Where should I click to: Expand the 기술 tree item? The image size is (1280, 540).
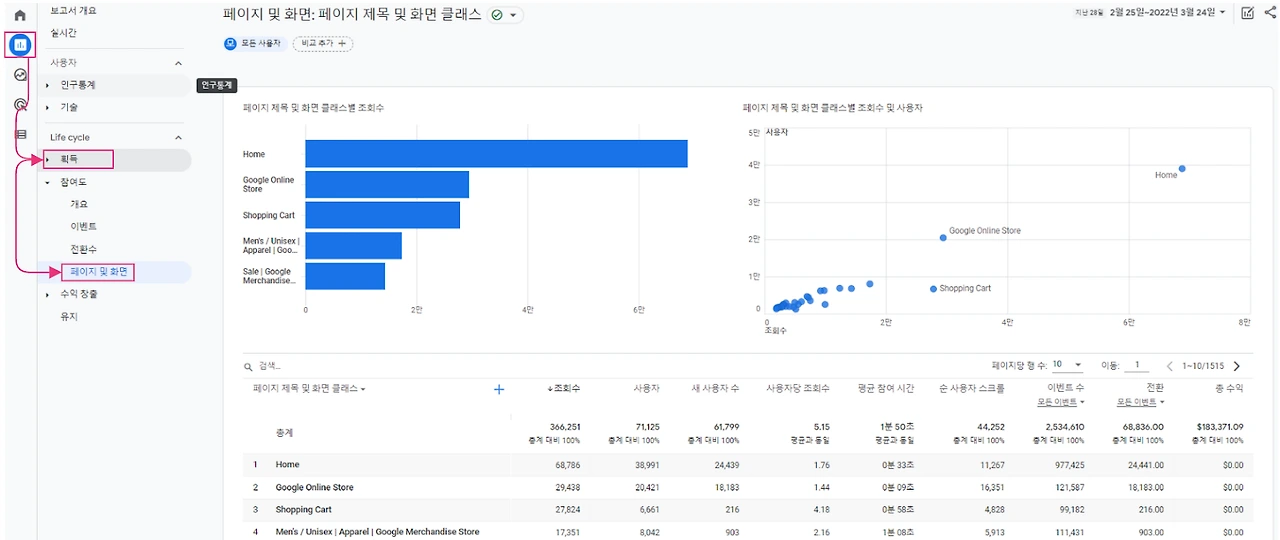47,107
